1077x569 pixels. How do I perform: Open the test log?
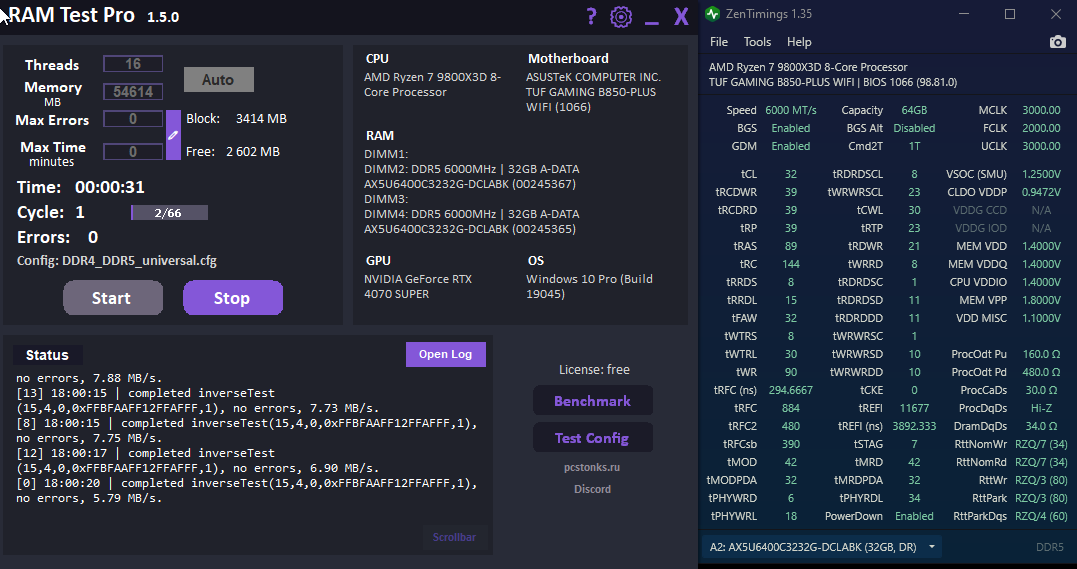tap(446, 355)
